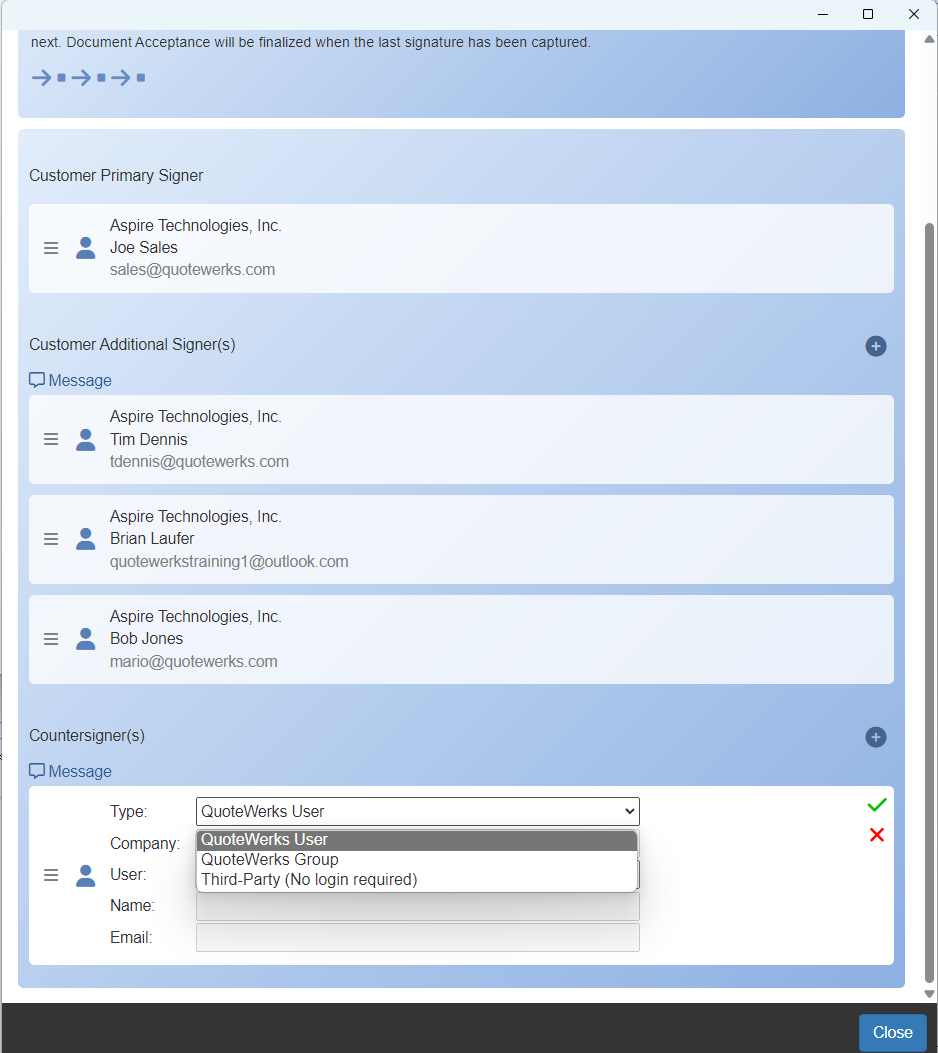Click scrollbar up arrow

[x=929, y=39]
